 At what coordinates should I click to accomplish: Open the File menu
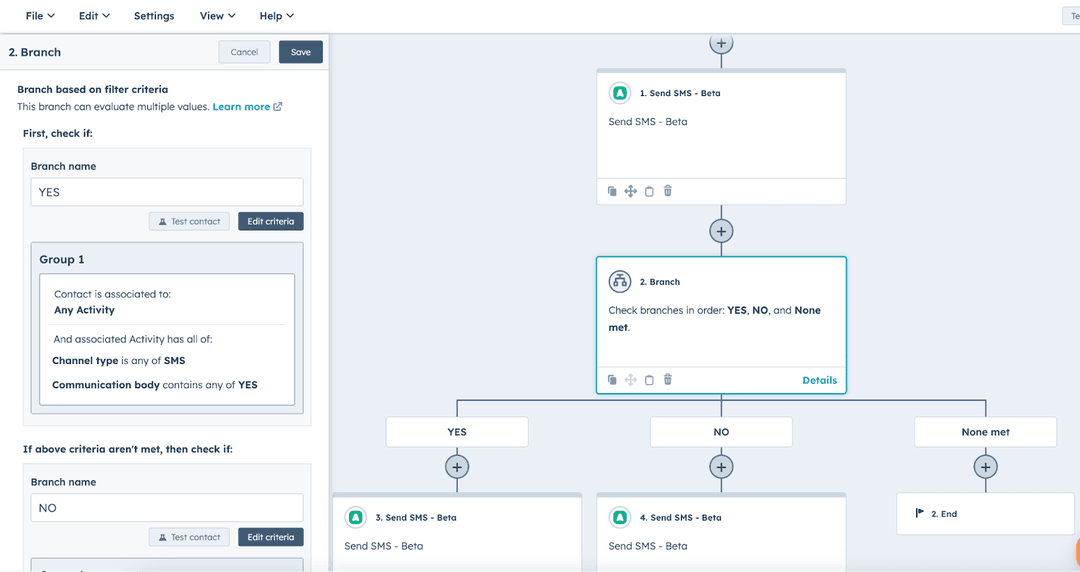tap(40, 16)
